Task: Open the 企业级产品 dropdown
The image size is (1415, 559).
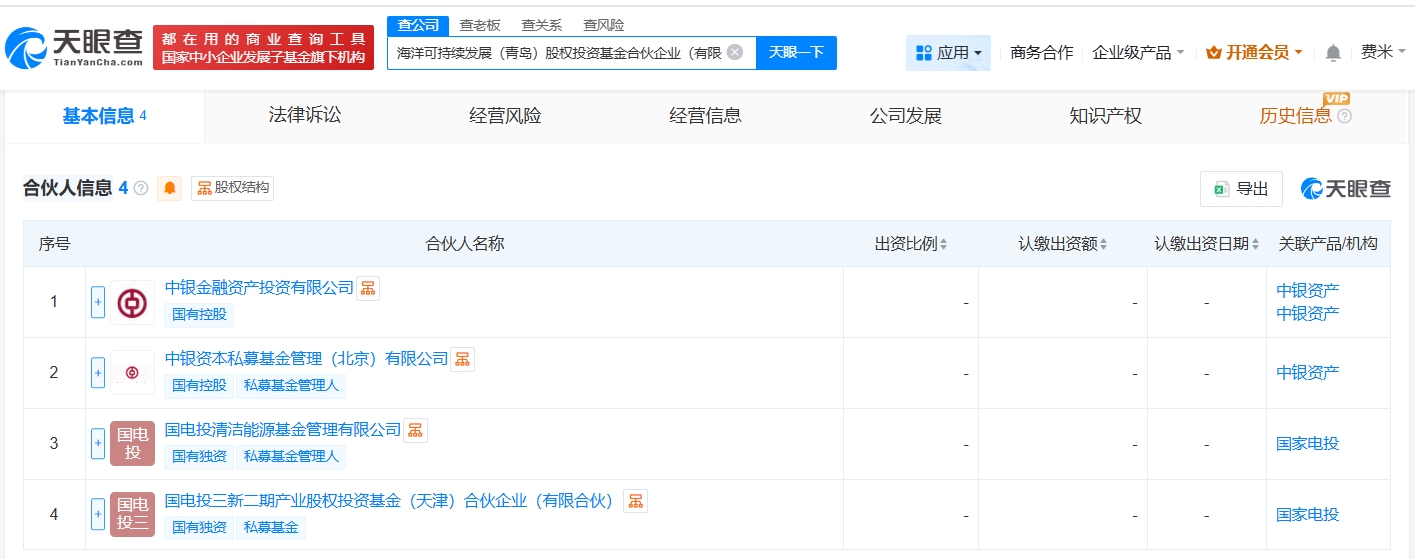Action: tap(1138, 53)
